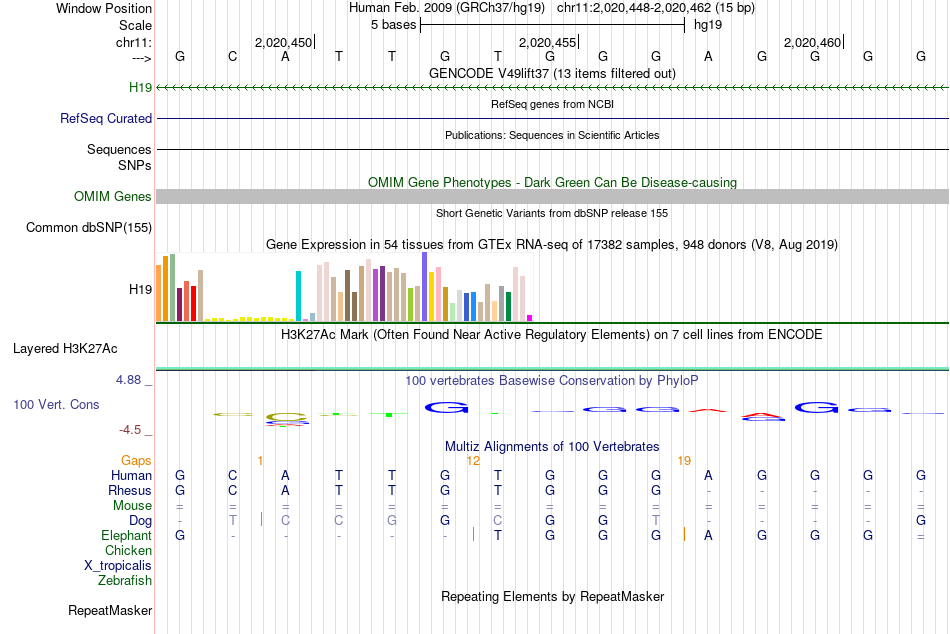Click the GTEx Gene Expression title text
Image resolution: width=950 pixels, height=634 pixels.
(552, 244)
